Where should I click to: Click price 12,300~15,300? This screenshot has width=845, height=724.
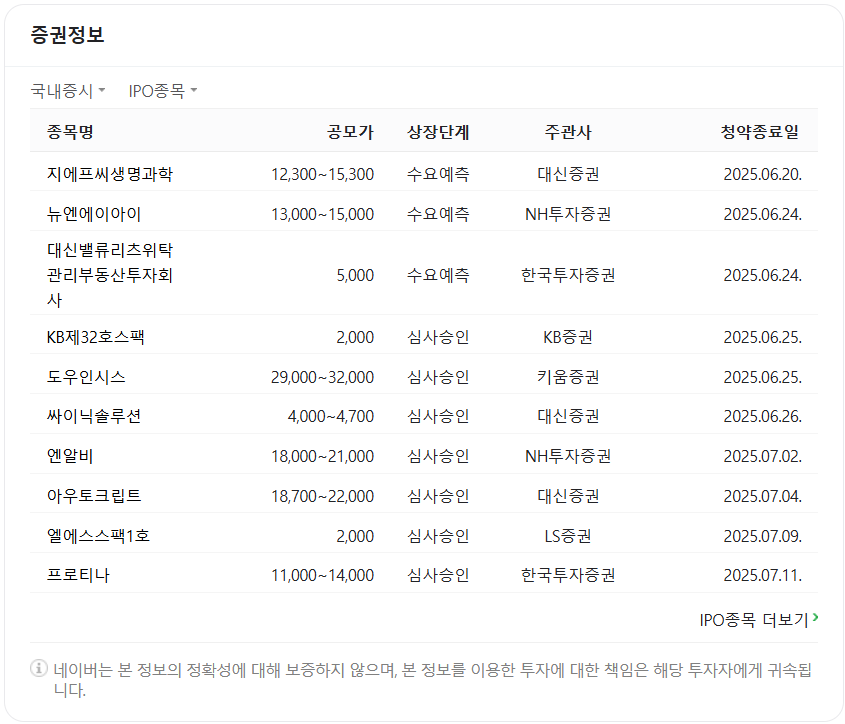click(322, 174)
